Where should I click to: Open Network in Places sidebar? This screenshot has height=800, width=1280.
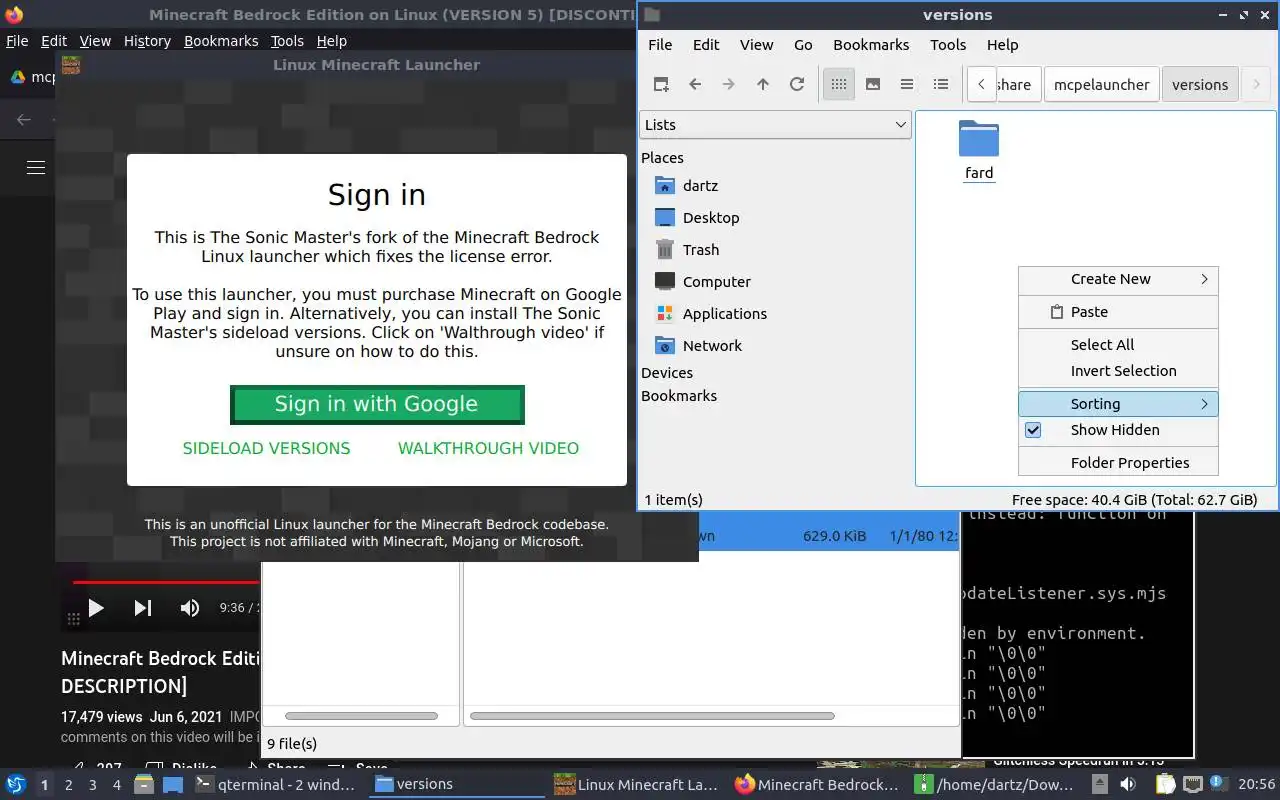click(698, 345)
